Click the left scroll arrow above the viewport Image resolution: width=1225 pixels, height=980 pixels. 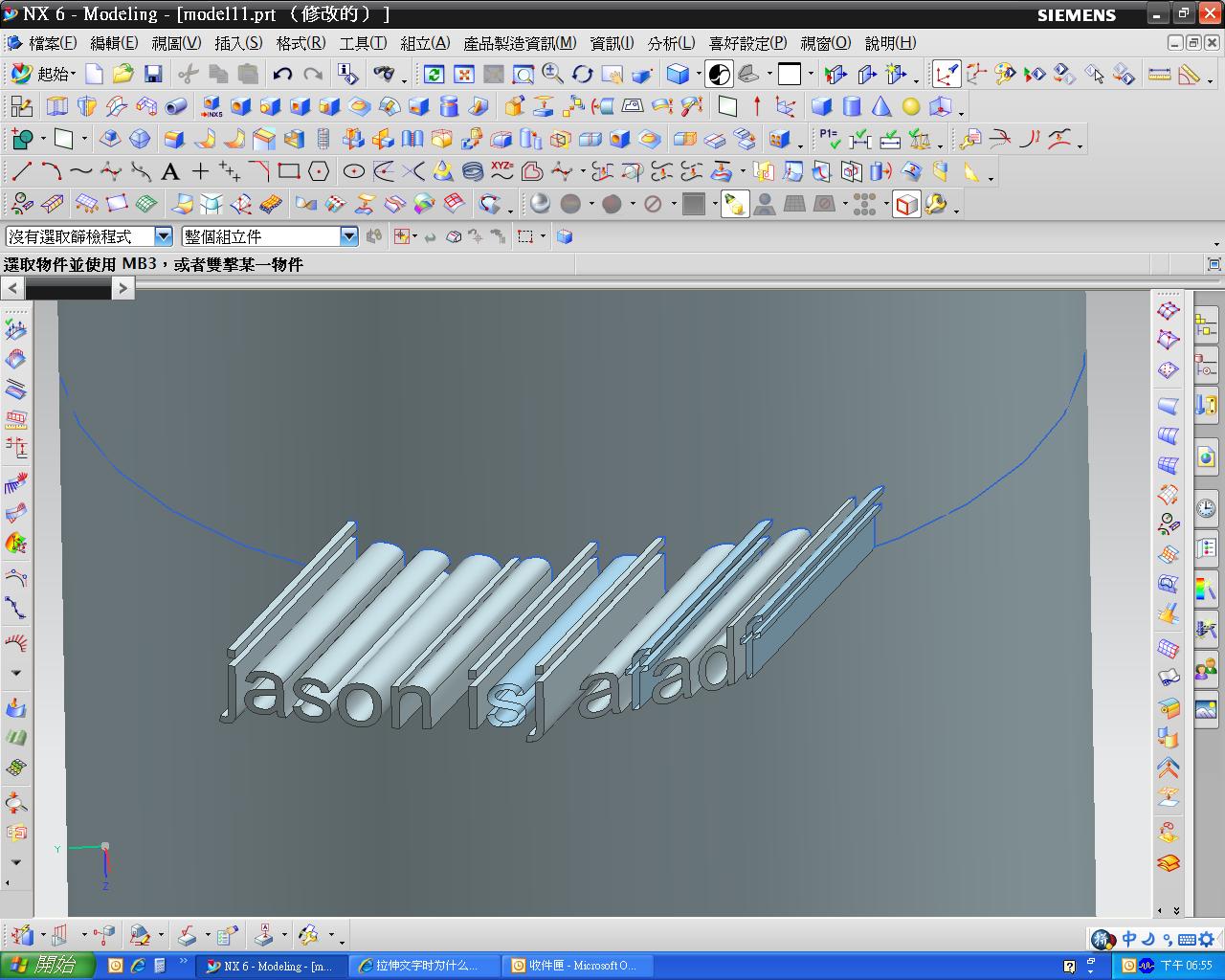(12, 288)
